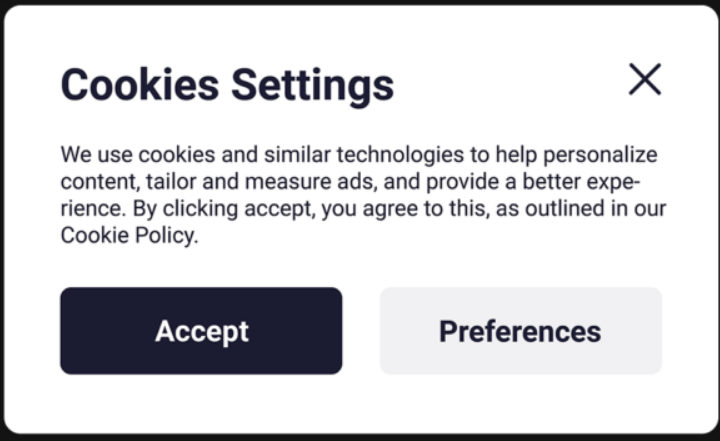Click the cookie description paragraph
The height and width of the screenshot is (441, 720).
pyautogui.click(x=360, y=196)
